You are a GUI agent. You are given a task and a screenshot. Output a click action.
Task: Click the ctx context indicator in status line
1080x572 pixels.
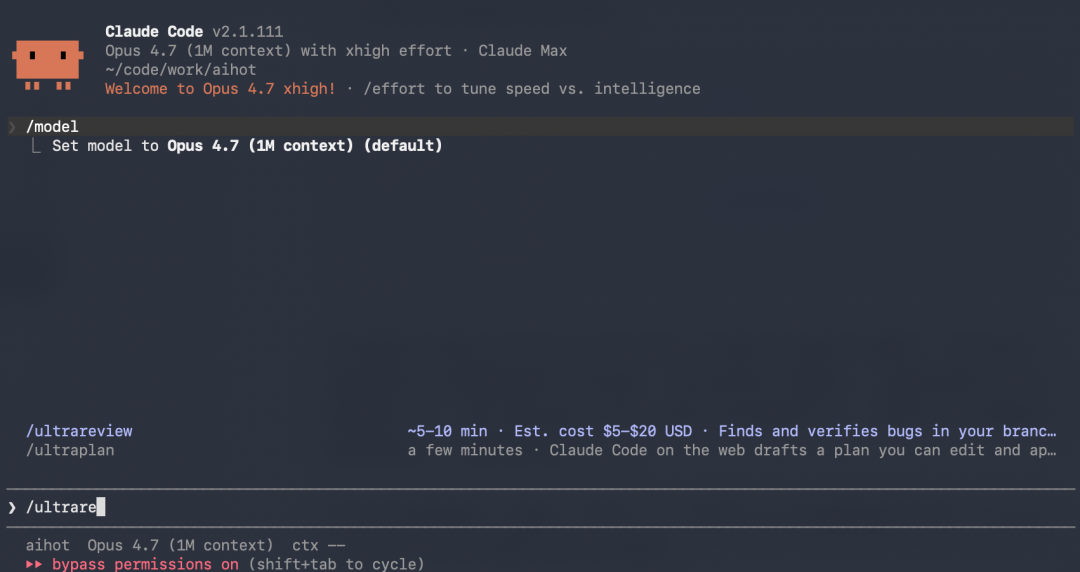pyautogui.click(x=319, y=545)
